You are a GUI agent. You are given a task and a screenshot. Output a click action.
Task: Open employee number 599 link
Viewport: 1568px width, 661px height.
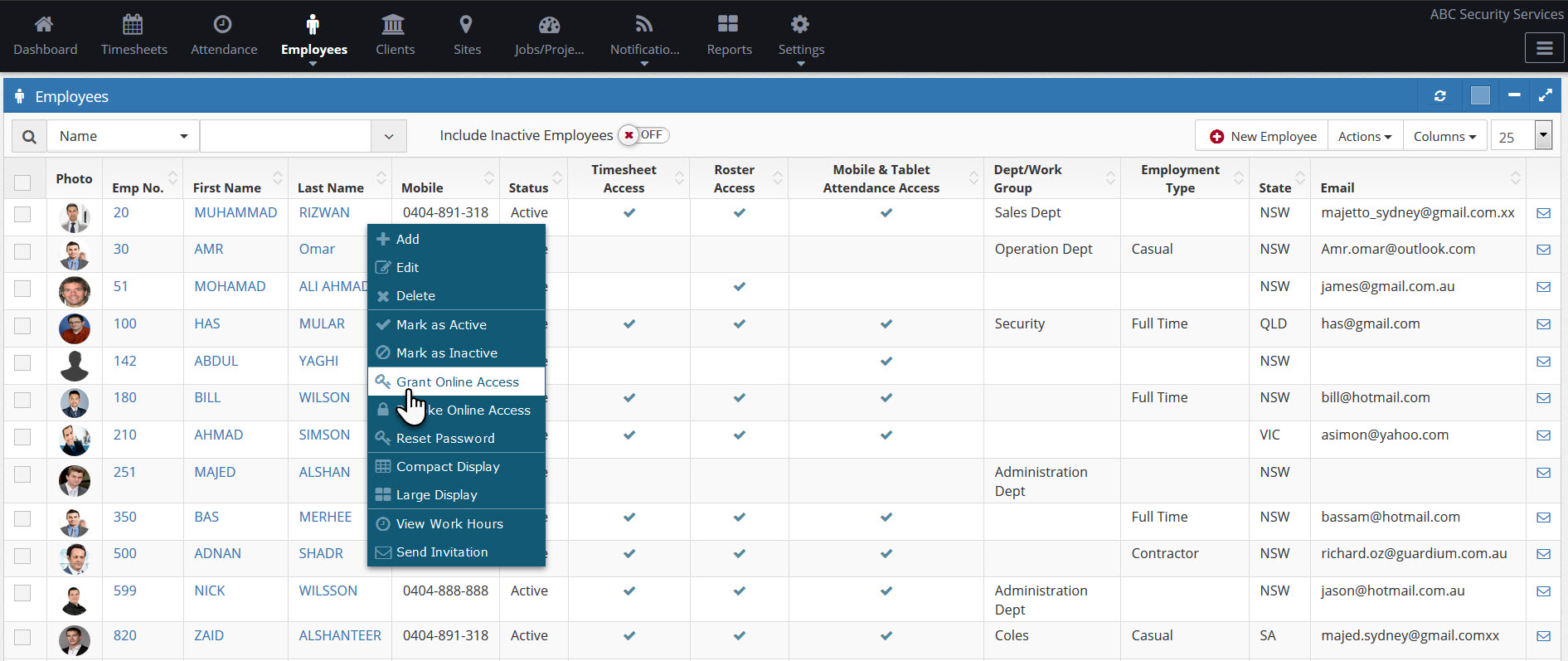125,591
